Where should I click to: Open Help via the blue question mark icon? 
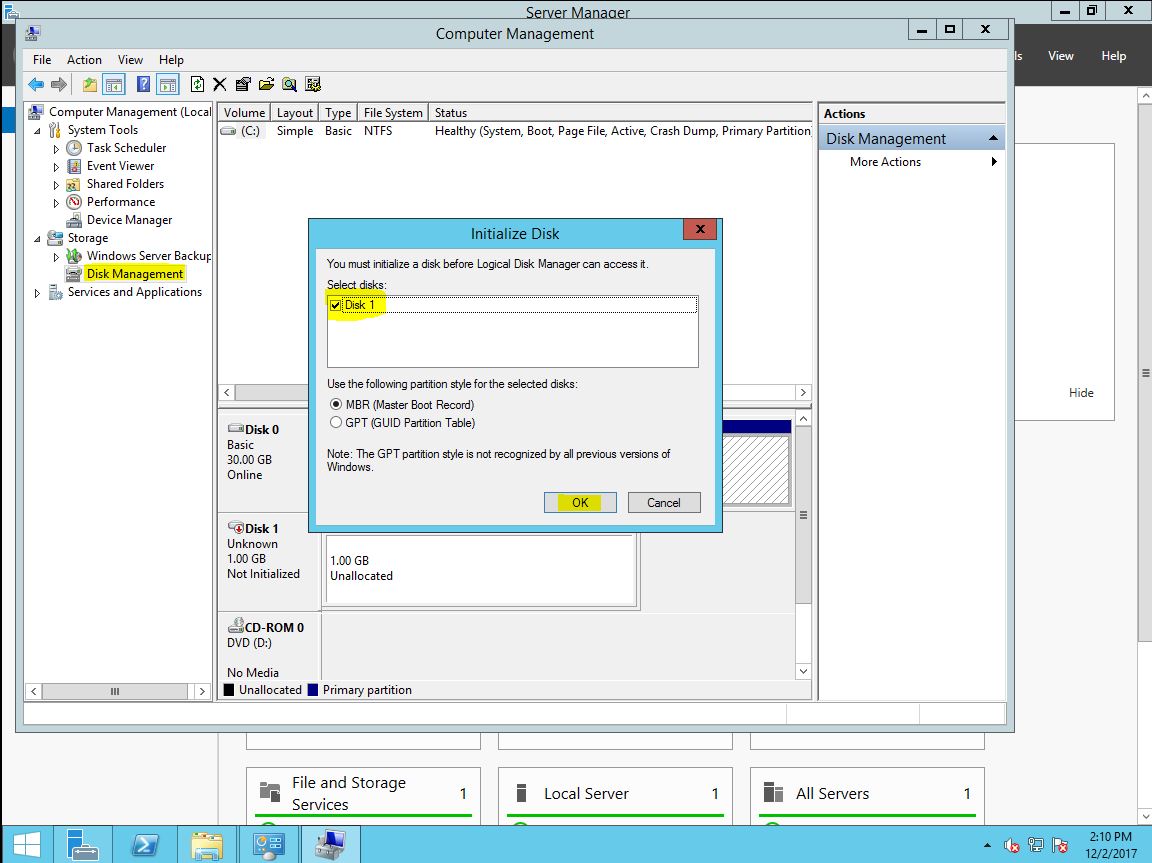pos(144,85)
